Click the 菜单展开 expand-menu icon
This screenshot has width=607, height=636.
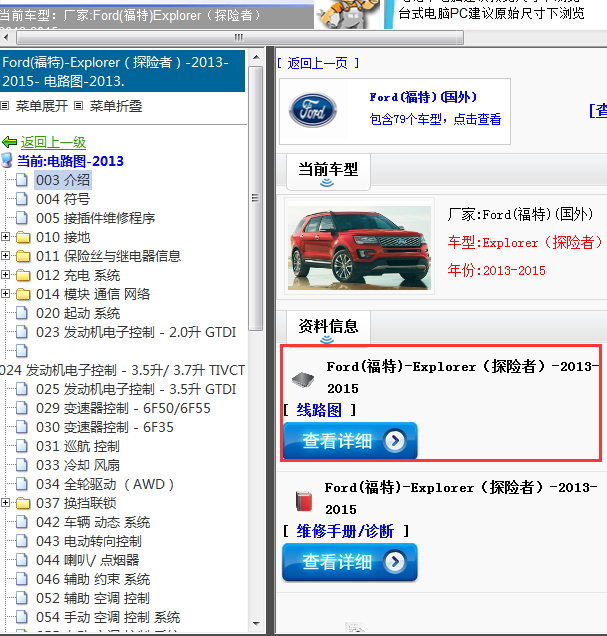(x=6, y=105)
